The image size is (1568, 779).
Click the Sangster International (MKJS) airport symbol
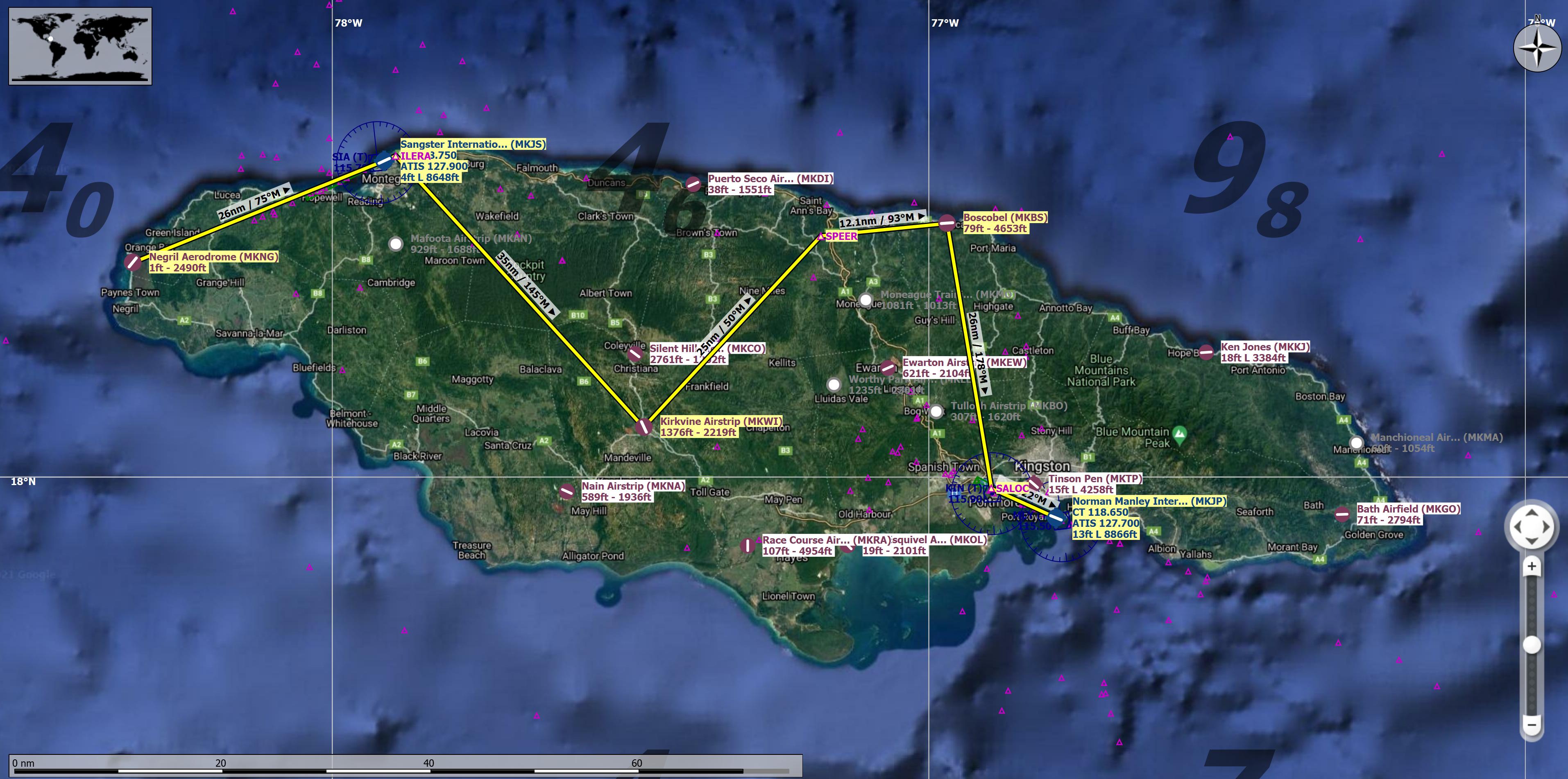pyautogui.click(x=385, y=161)
